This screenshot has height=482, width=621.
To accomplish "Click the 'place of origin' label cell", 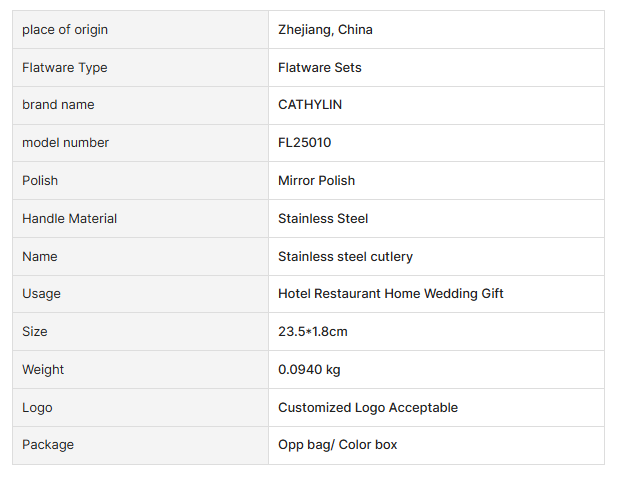I will [x=65, y=30].
